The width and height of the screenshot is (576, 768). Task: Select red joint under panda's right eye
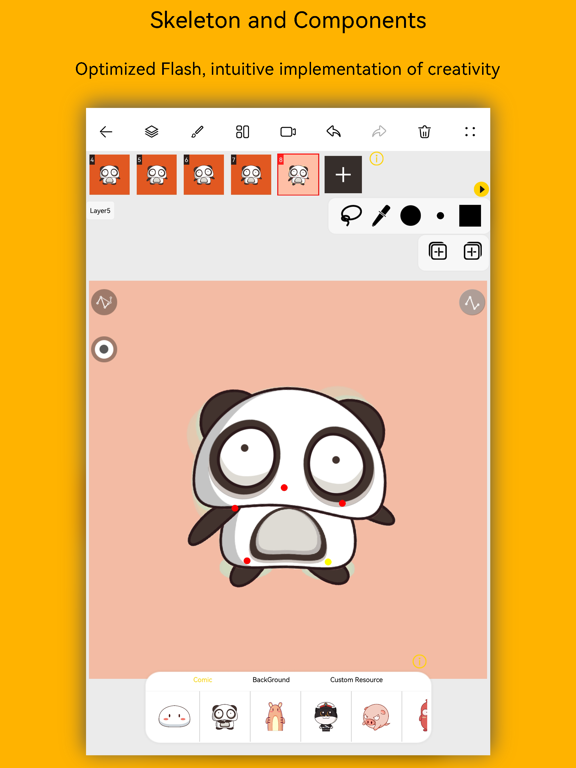342,503
